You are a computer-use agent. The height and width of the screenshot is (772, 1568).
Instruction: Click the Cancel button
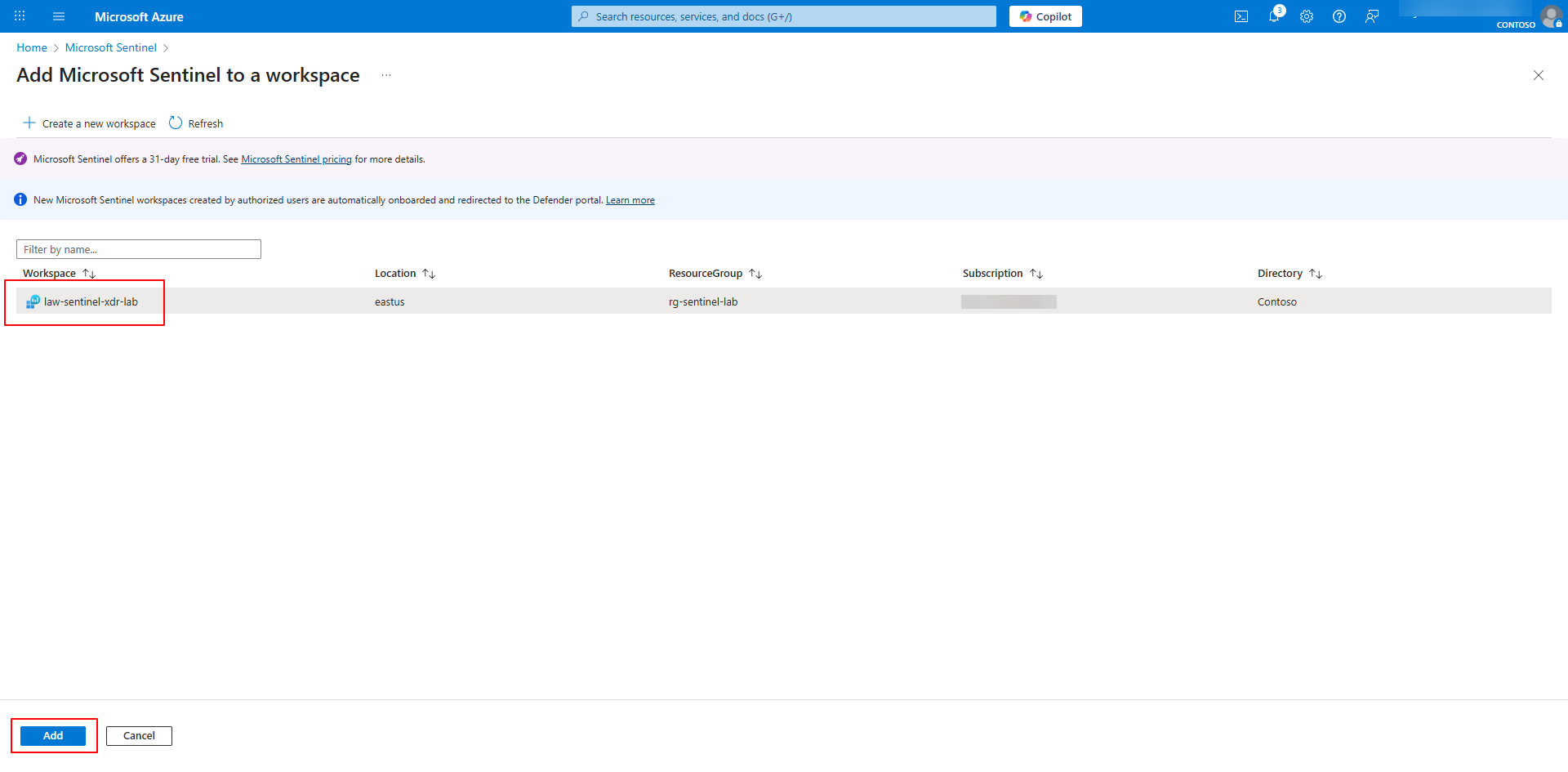[139, 736]
